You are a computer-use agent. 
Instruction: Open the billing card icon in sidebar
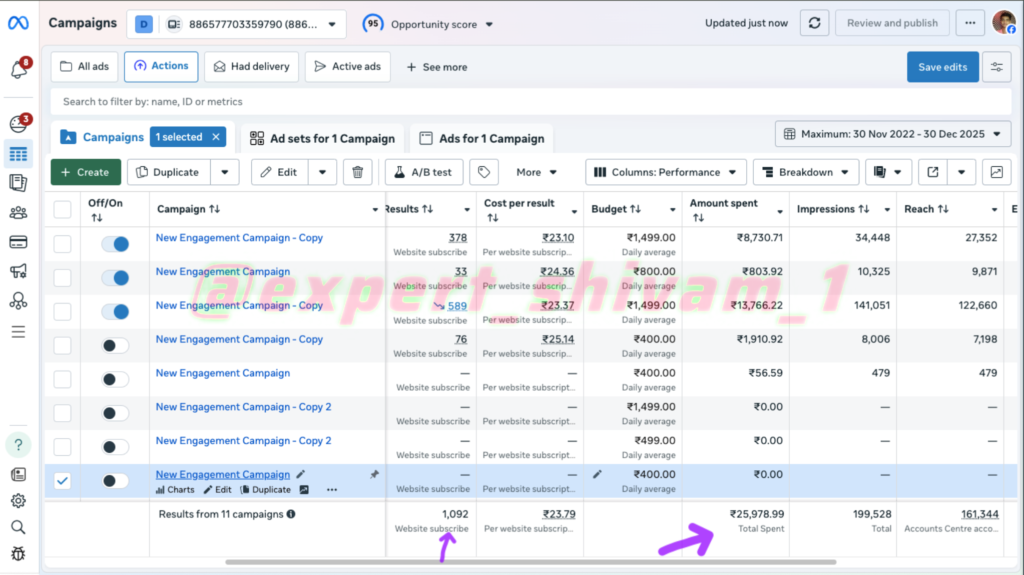pyautogui.click(x=18, y=241)
